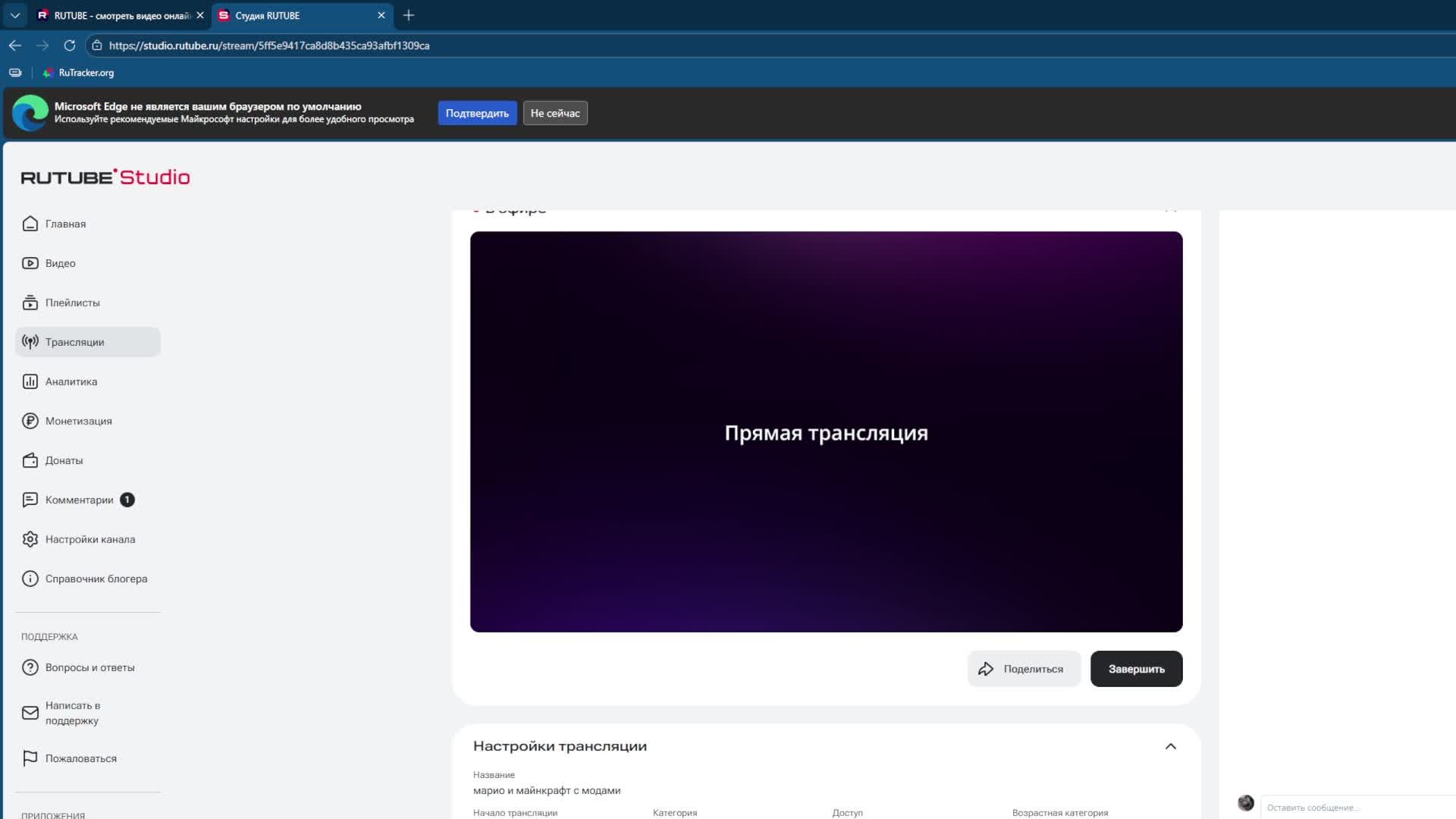Image resolution: width=1456 pixels, height=819 pixels.
Task: Click the Поделиться share button
Action: coord(1024,669)
